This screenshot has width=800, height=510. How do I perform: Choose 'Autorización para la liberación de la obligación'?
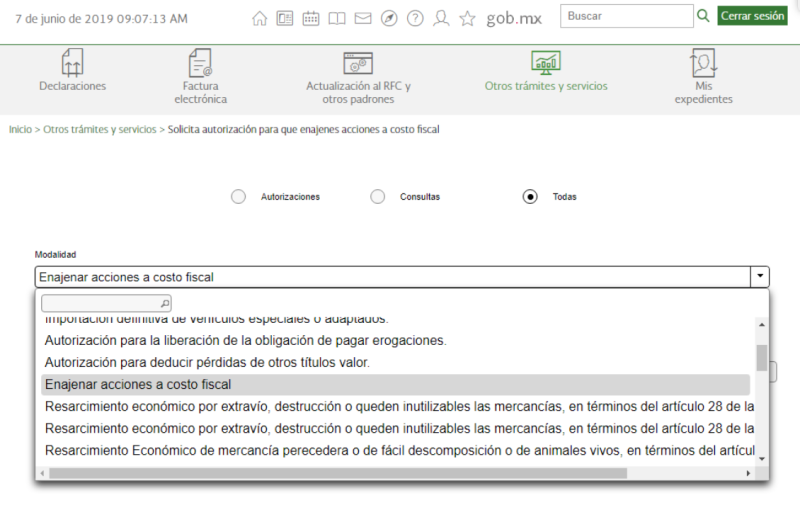pyautogui.click(x=395, y=340)
